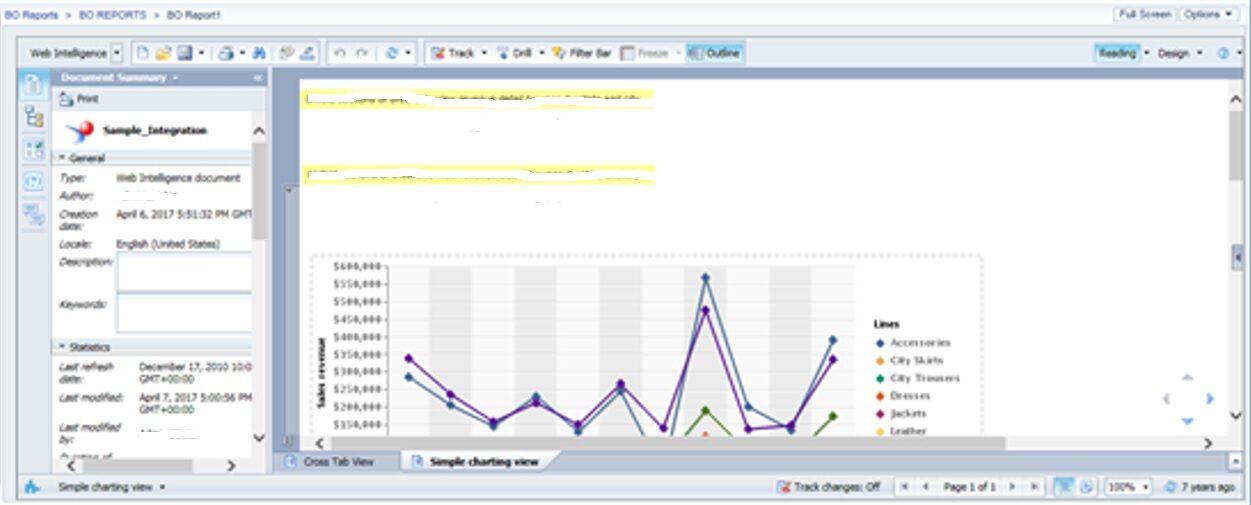
Task: Open the Web Intelligence dropdown
Action: [x=117, y=53]
